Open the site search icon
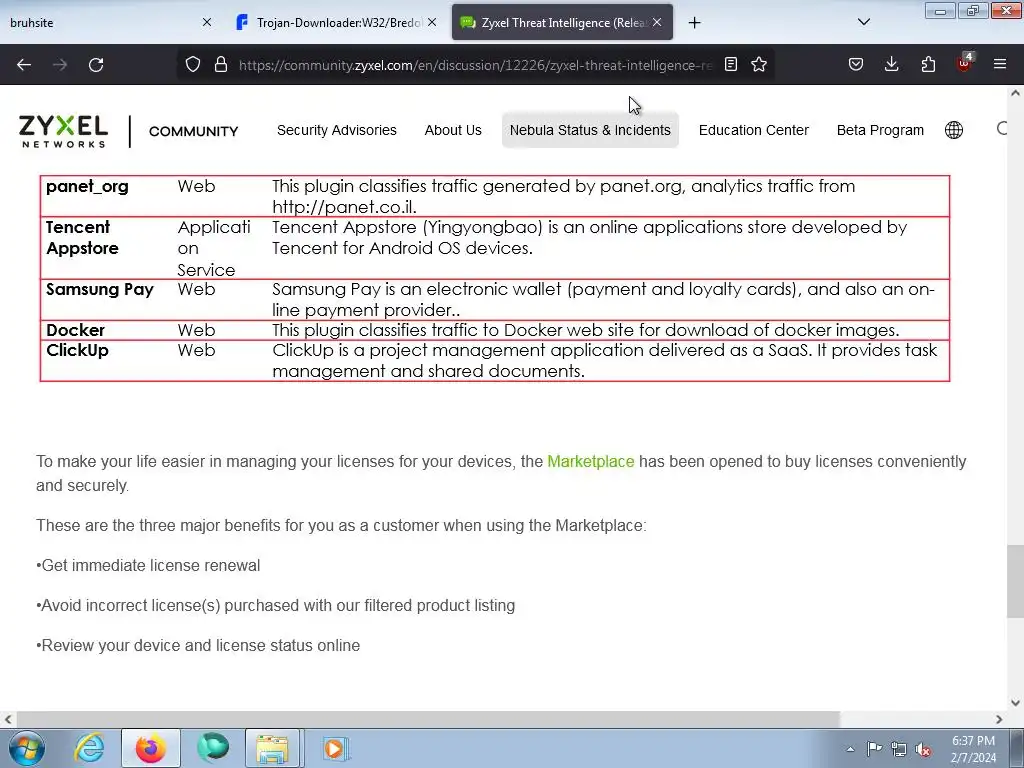This screenshot has height=768, width=1024. tap(1002, 129)
